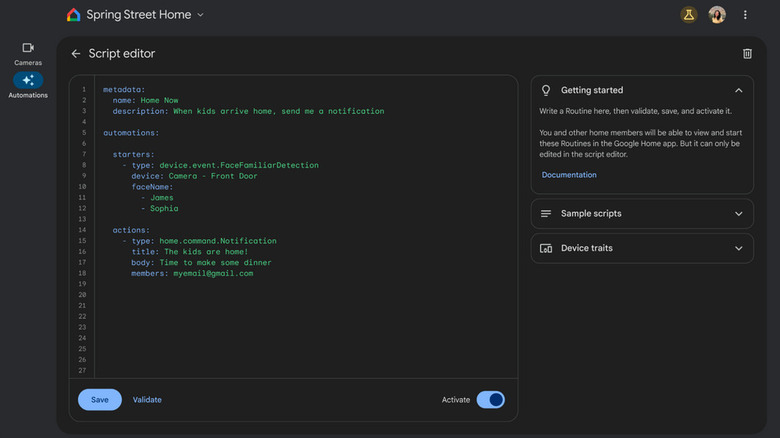Go to Automations in the sidebar
The width and height of the screenshot is (780, 438).
[x=28, y=86]
